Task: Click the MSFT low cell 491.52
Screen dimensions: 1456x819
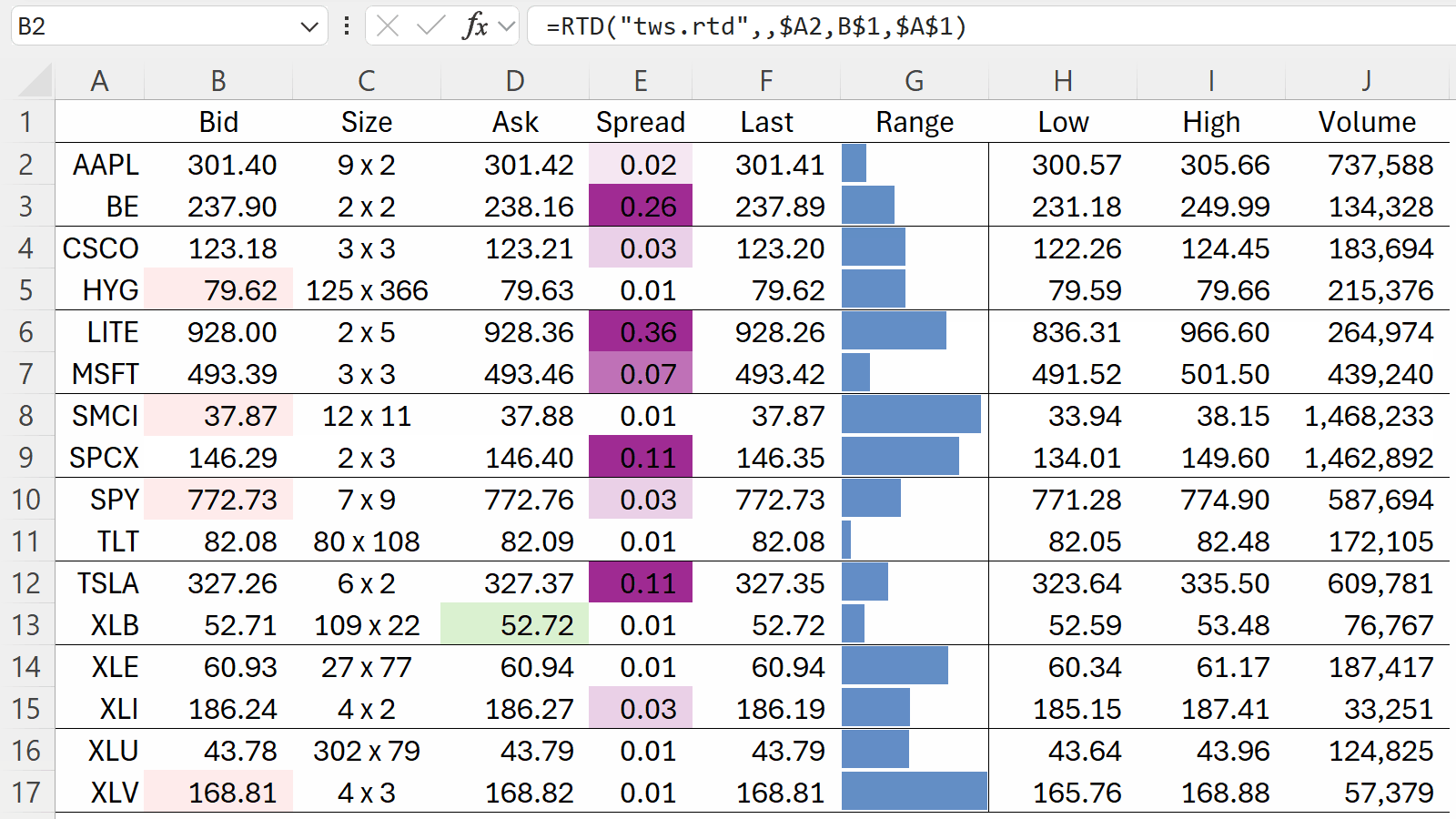Action: (x=1063, y=373)
